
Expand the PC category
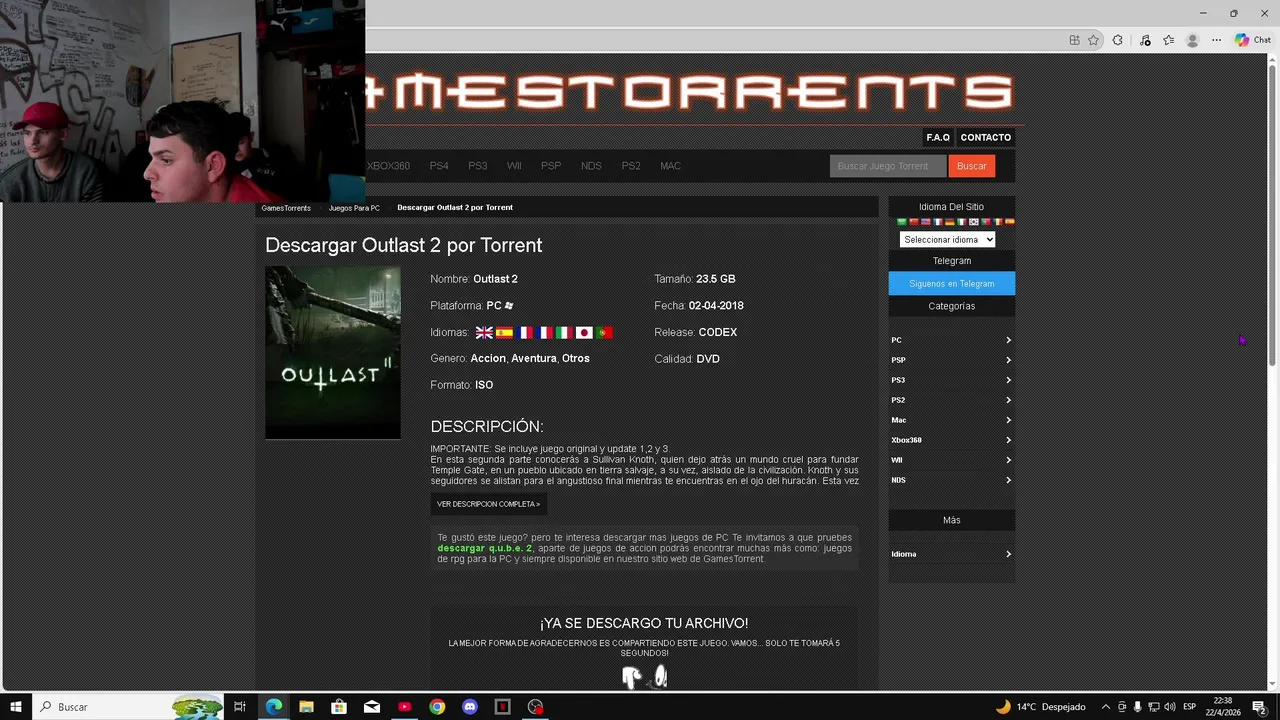(951, 340)
